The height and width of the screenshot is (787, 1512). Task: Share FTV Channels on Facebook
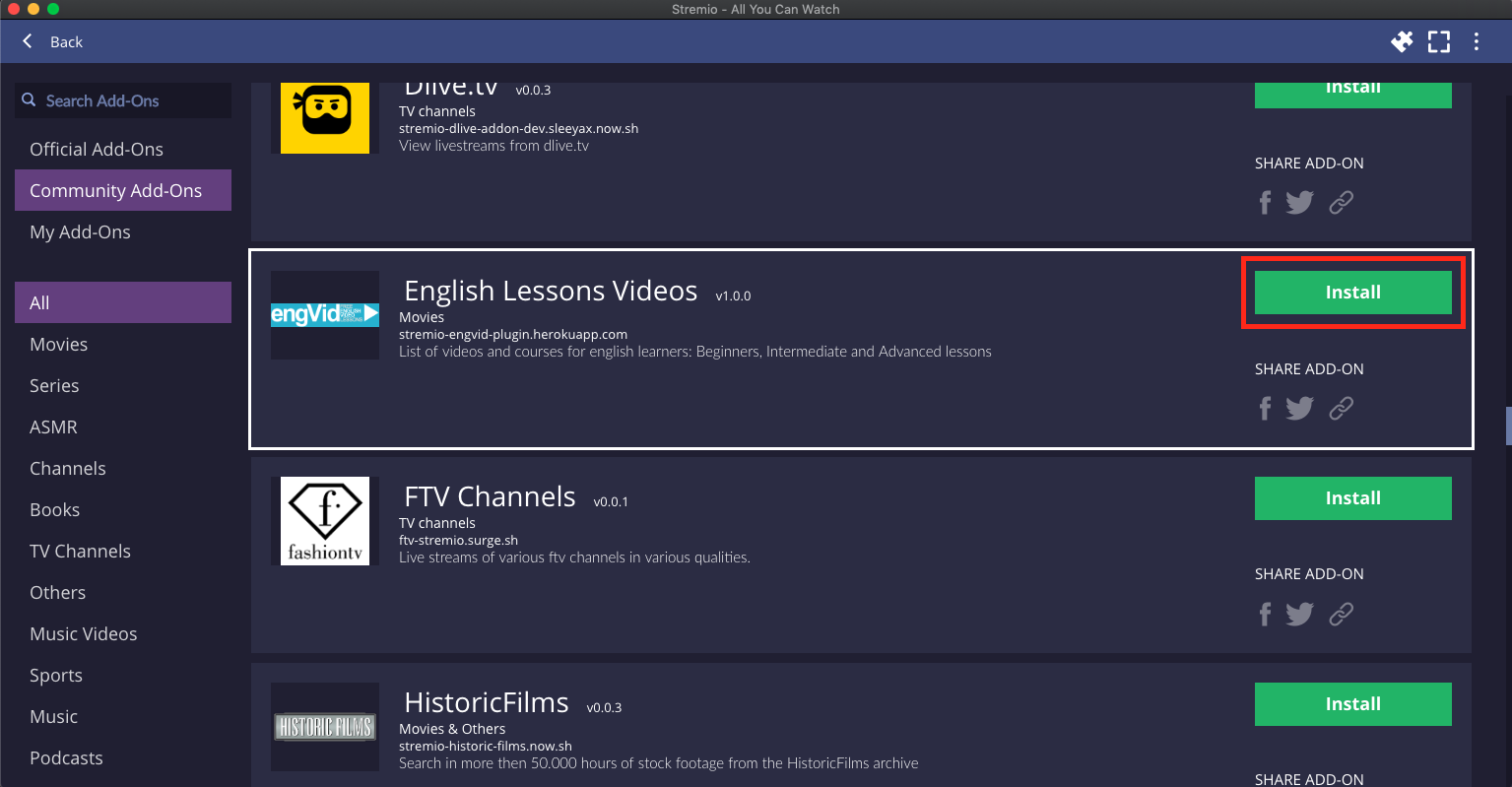[1266, 614]
